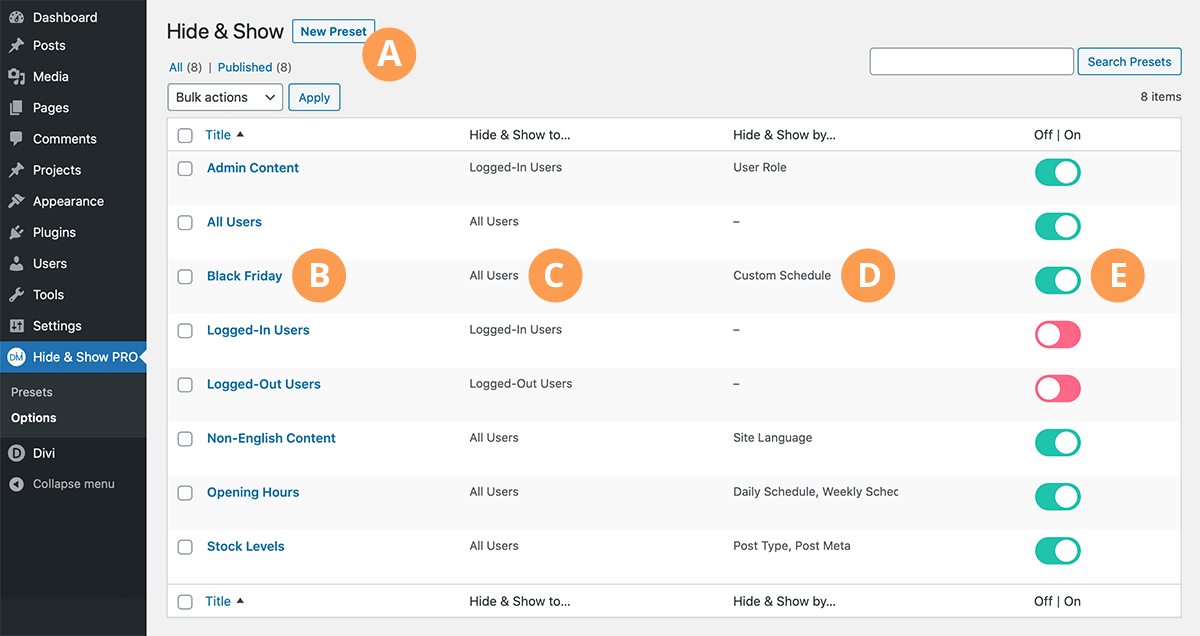
Task: Click the '8 items' count text
Action: tap(1161, 97)
